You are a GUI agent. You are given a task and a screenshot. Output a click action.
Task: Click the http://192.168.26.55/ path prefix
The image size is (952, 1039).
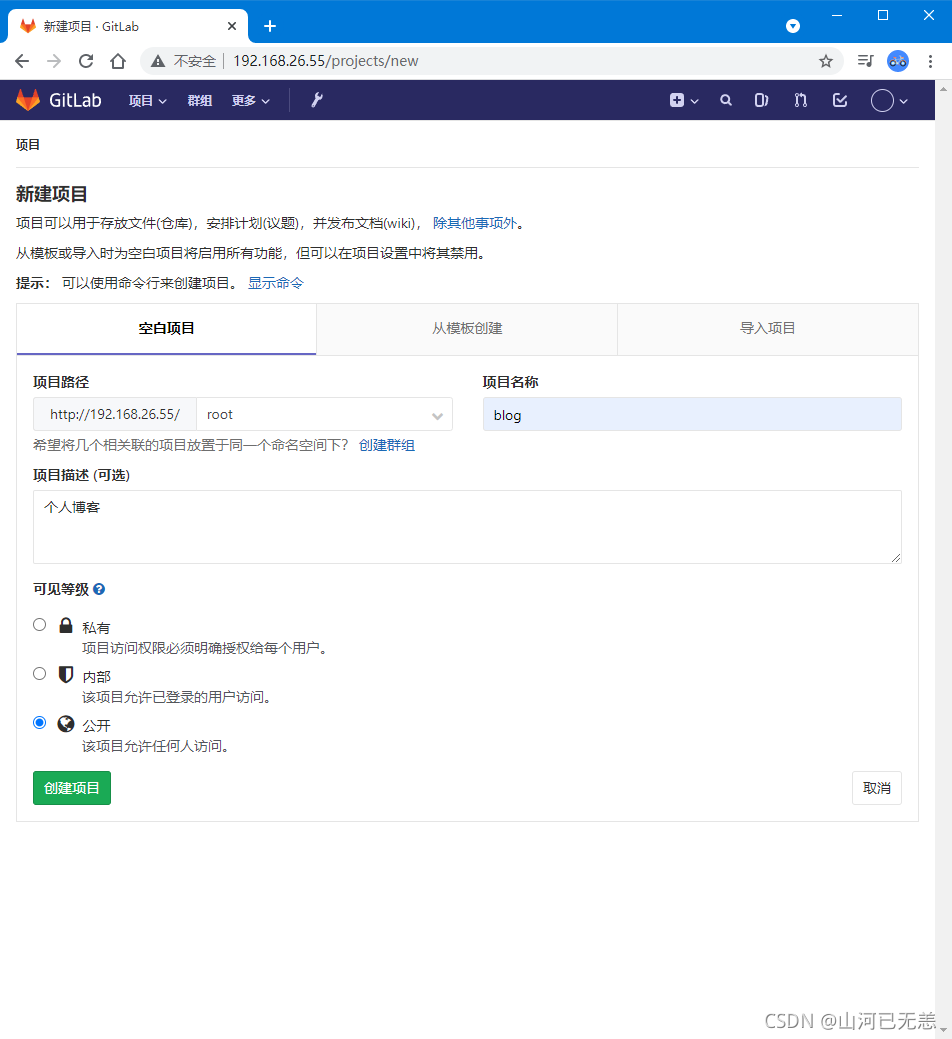(115, 414)
